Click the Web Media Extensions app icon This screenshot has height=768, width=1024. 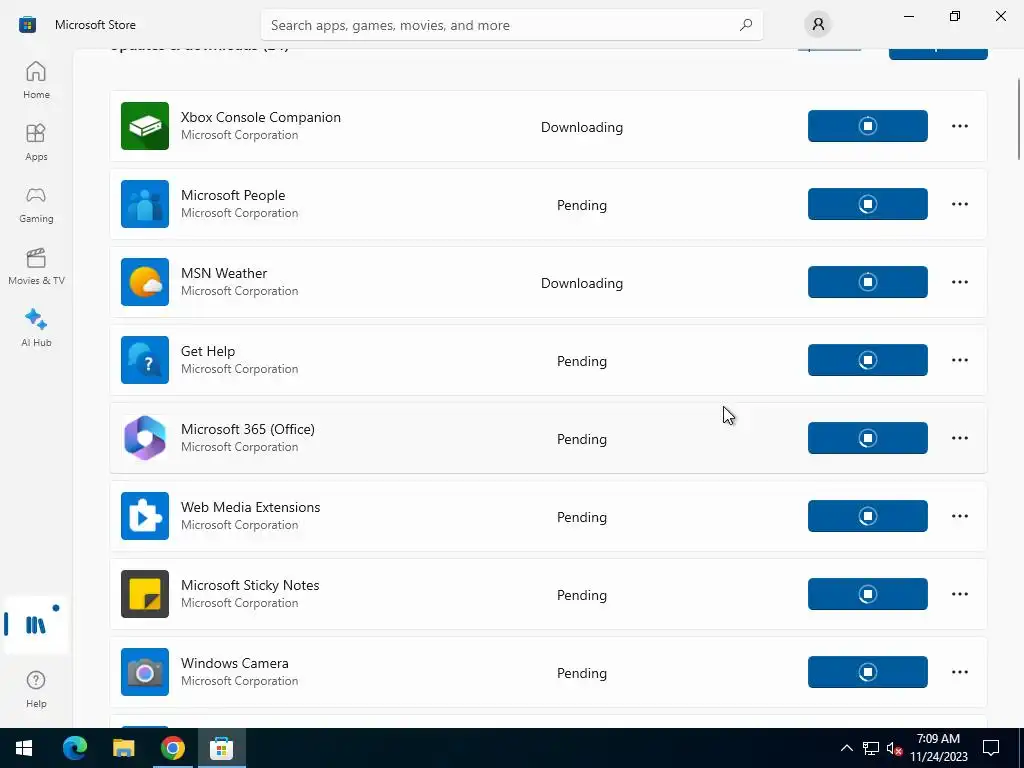point(145,516)
